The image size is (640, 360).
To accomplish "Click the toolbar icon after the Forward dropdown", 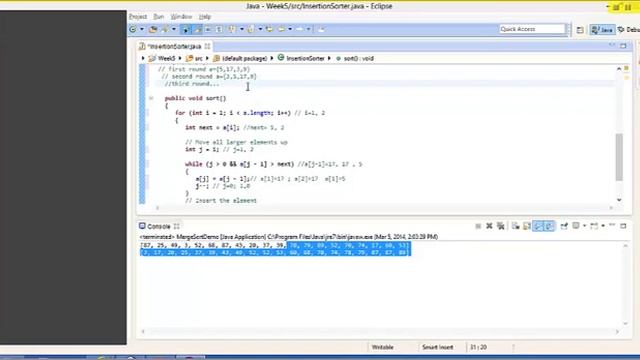I will (x=321, y=29).
